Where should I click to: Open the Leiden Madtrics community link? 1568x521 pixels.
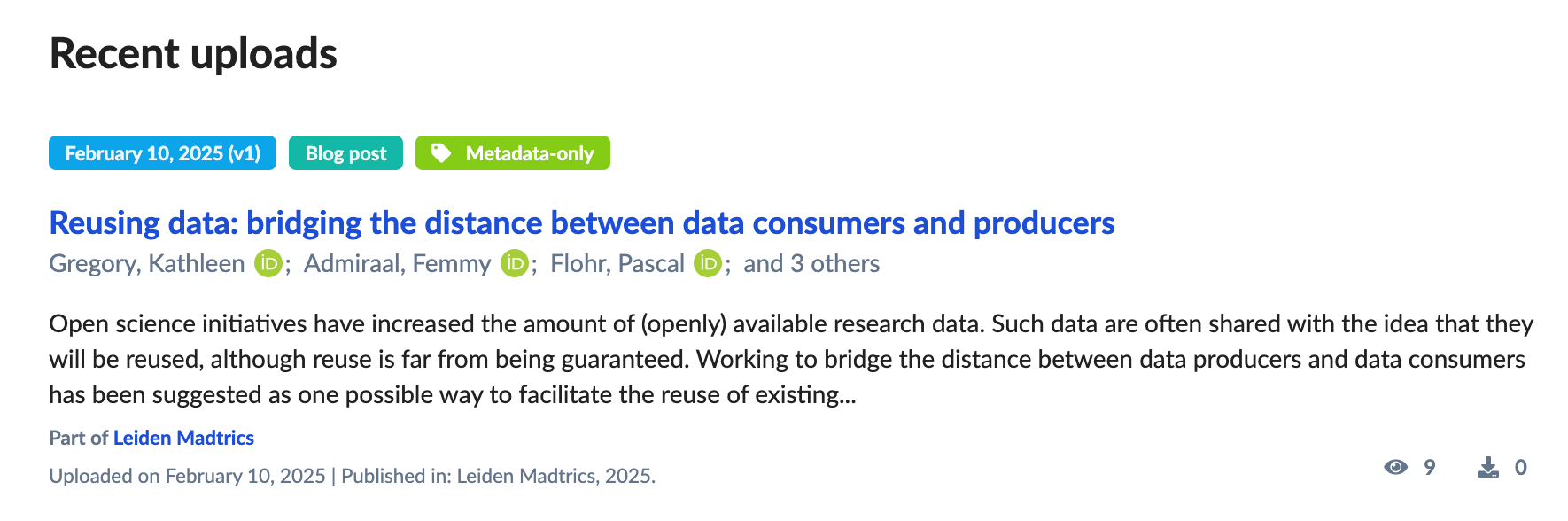click(x=183, y=438)
